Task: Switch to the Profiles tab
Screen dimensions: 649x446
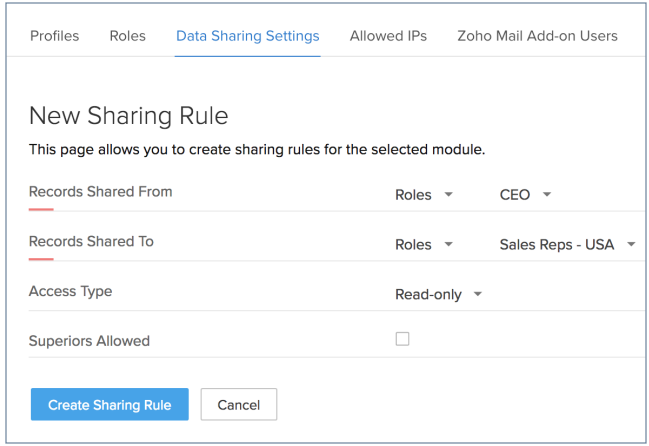Action: pos(54,36)
